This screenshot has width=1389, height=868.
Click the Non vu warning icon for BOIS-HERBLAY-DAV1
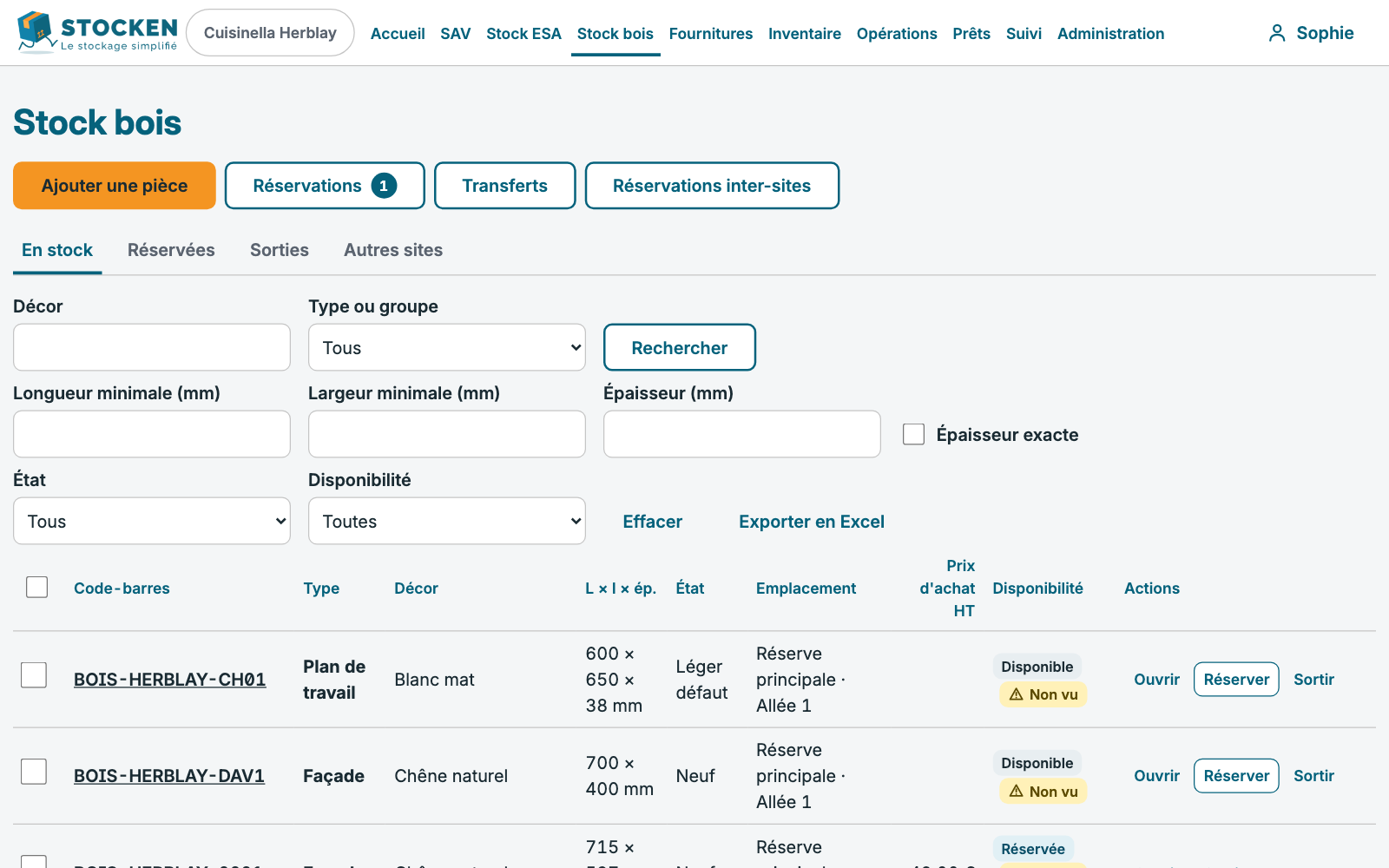pyautogui.click(x=1016, y=791)
